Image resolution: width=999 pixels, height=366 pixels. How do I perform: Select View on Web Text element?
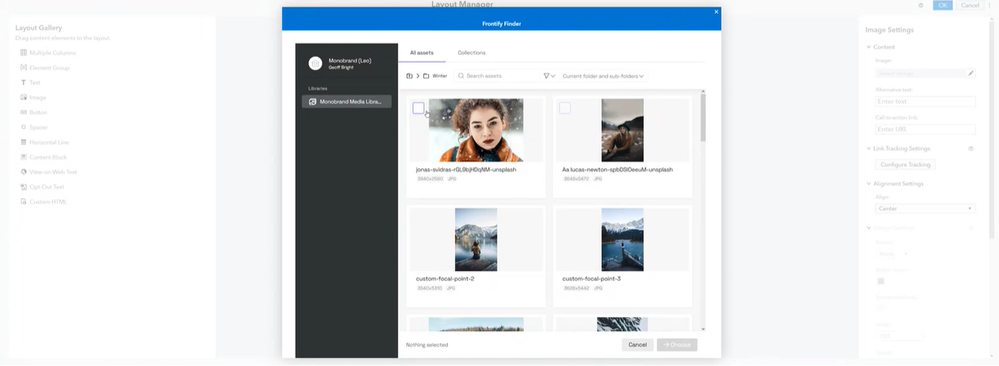point(48,172)
